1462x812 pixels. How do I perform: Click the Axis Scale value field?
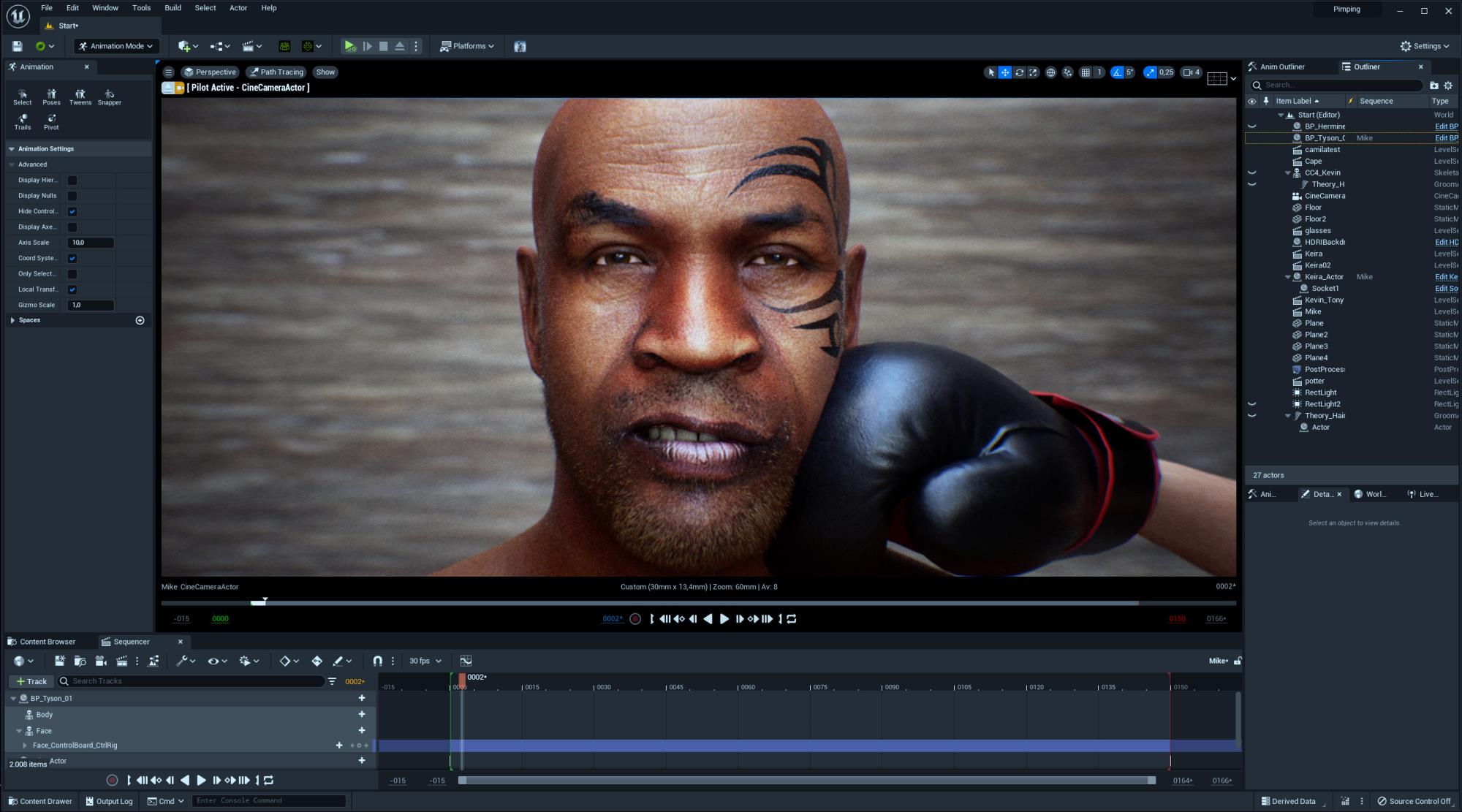point(91,243)
